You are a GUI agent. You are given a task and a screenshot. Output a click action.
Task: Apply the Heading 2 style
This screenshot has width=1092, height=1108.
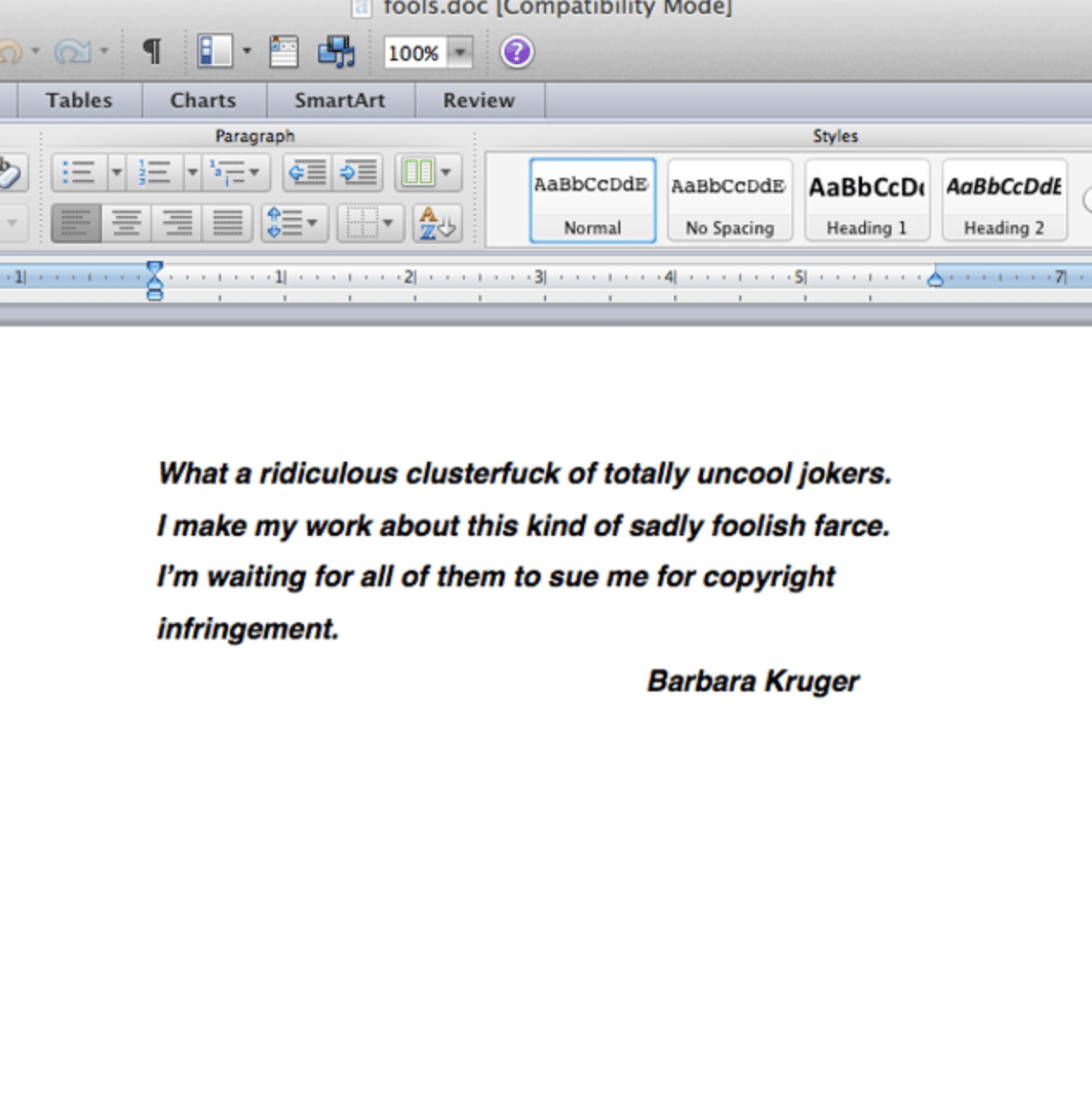click(x=1005, y=200)
